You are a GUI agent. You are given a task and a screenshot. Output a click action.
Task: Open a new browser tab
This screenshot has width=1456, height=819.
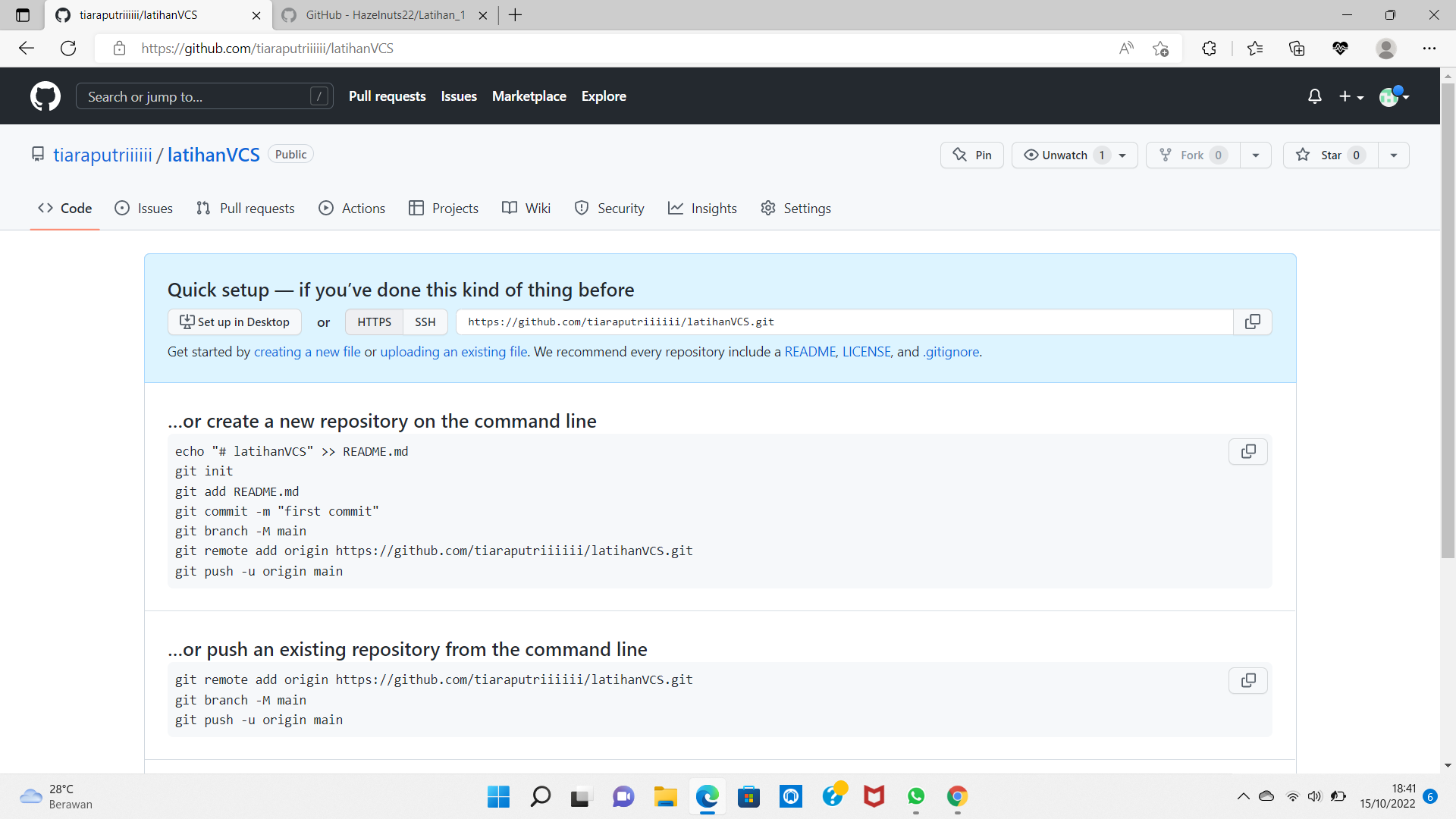click(x=516, y=15)
